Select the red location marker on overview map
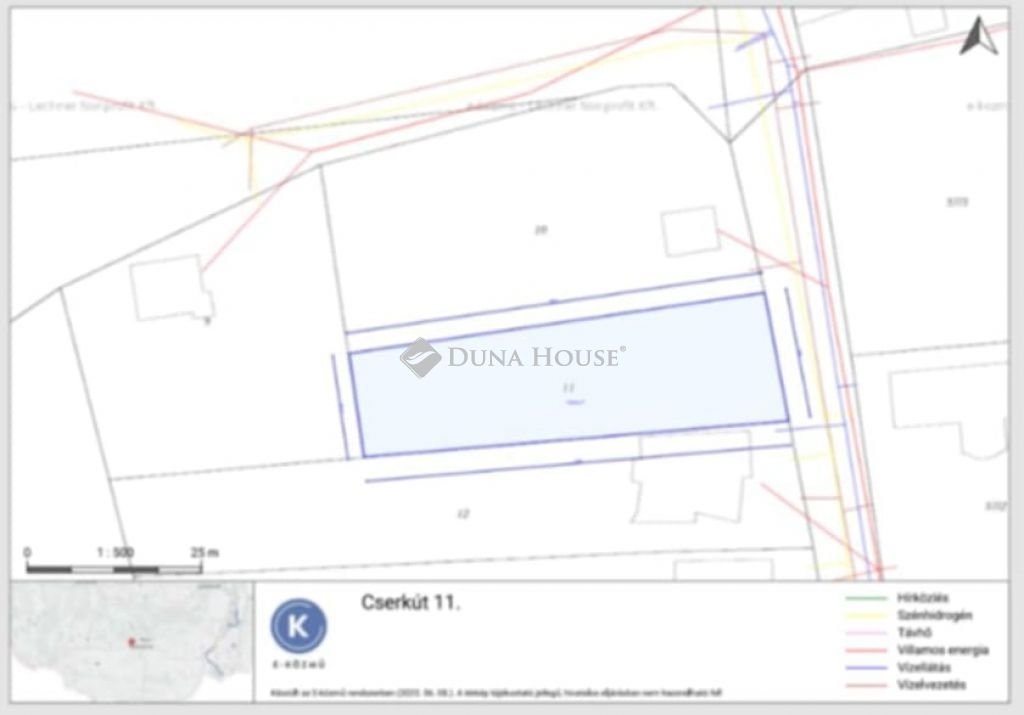Image resolution: width=1024 pixels, height=715 pixels. tap(131, 643)
